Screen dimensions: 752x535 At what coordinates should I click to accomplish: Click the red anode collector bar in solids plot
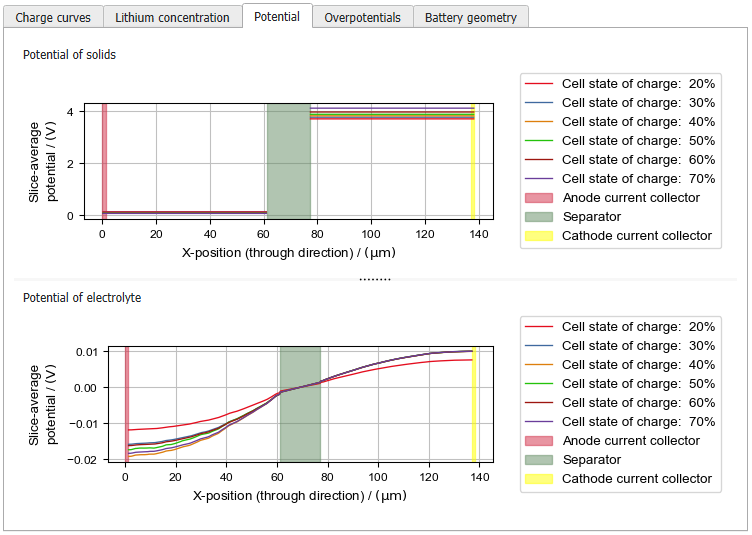coord(104,161)
